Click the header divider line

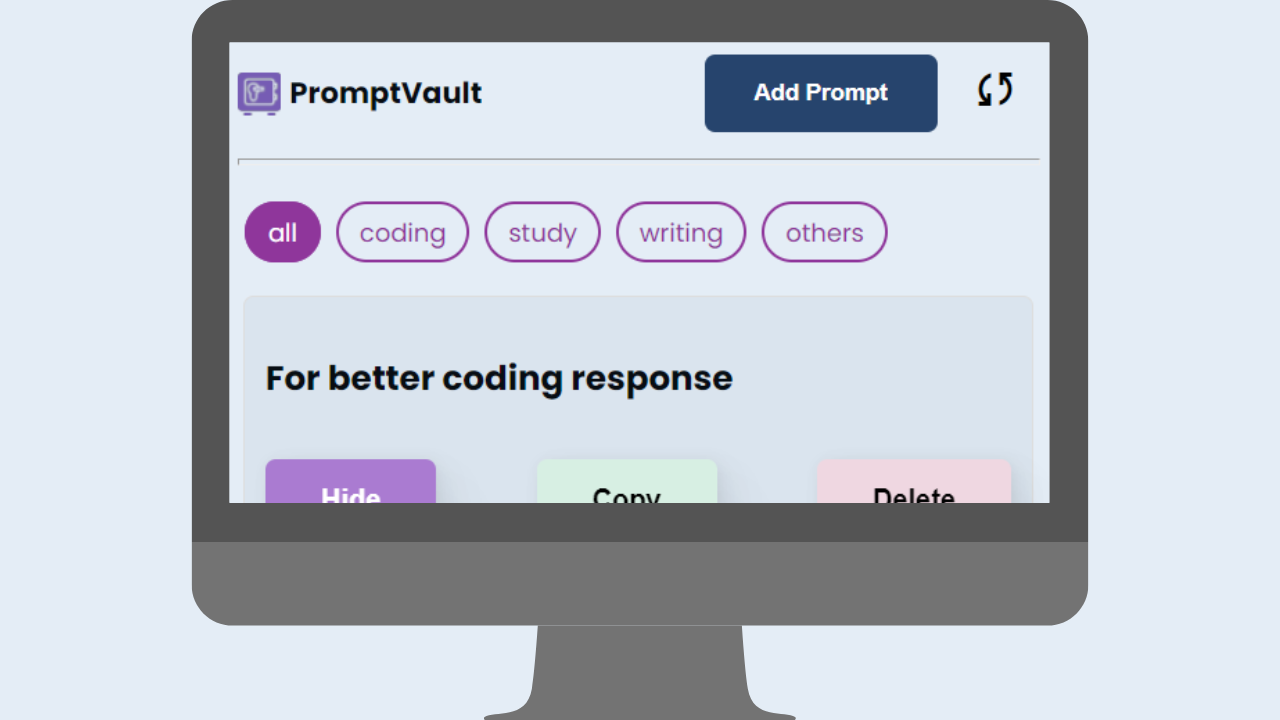[638, 159]
